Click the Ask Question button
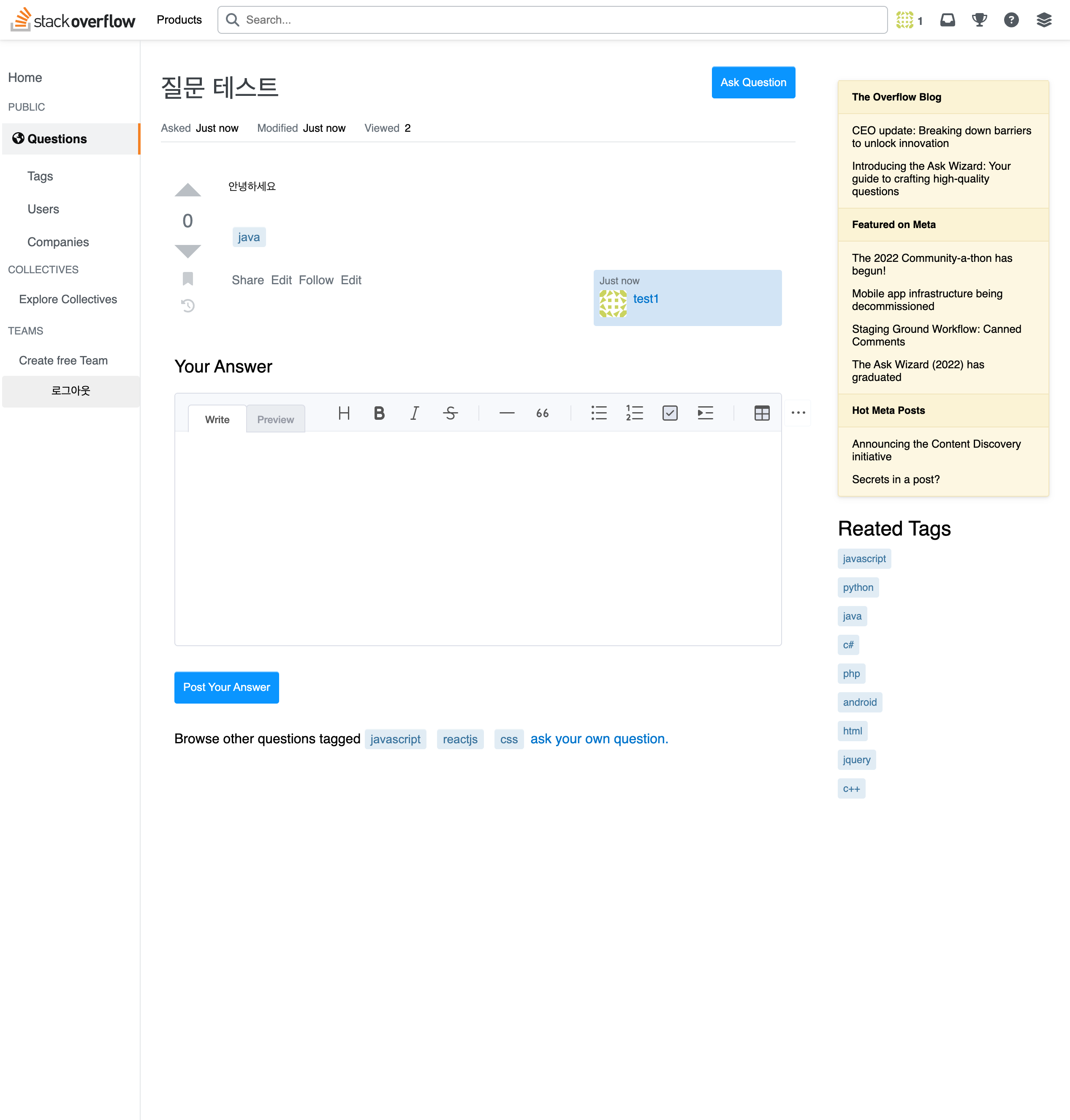Screen dimensions: 1070x1120 click(x=753, y=82)
